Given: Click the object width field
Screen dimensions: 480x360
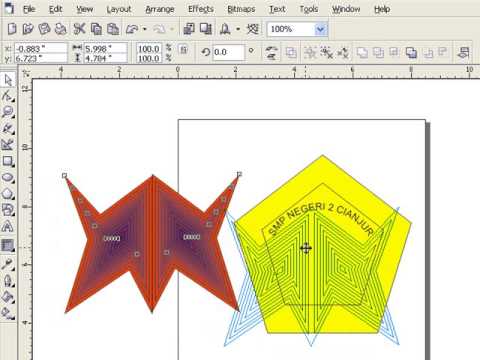Looking at the screenshot, I should pos(105,48).
